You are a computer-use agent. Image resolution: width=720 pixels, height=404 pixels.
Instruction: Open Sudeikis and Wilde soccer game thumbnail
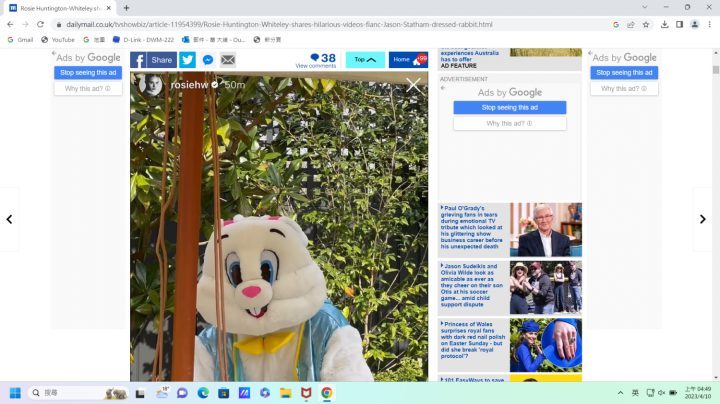[546, 287]
